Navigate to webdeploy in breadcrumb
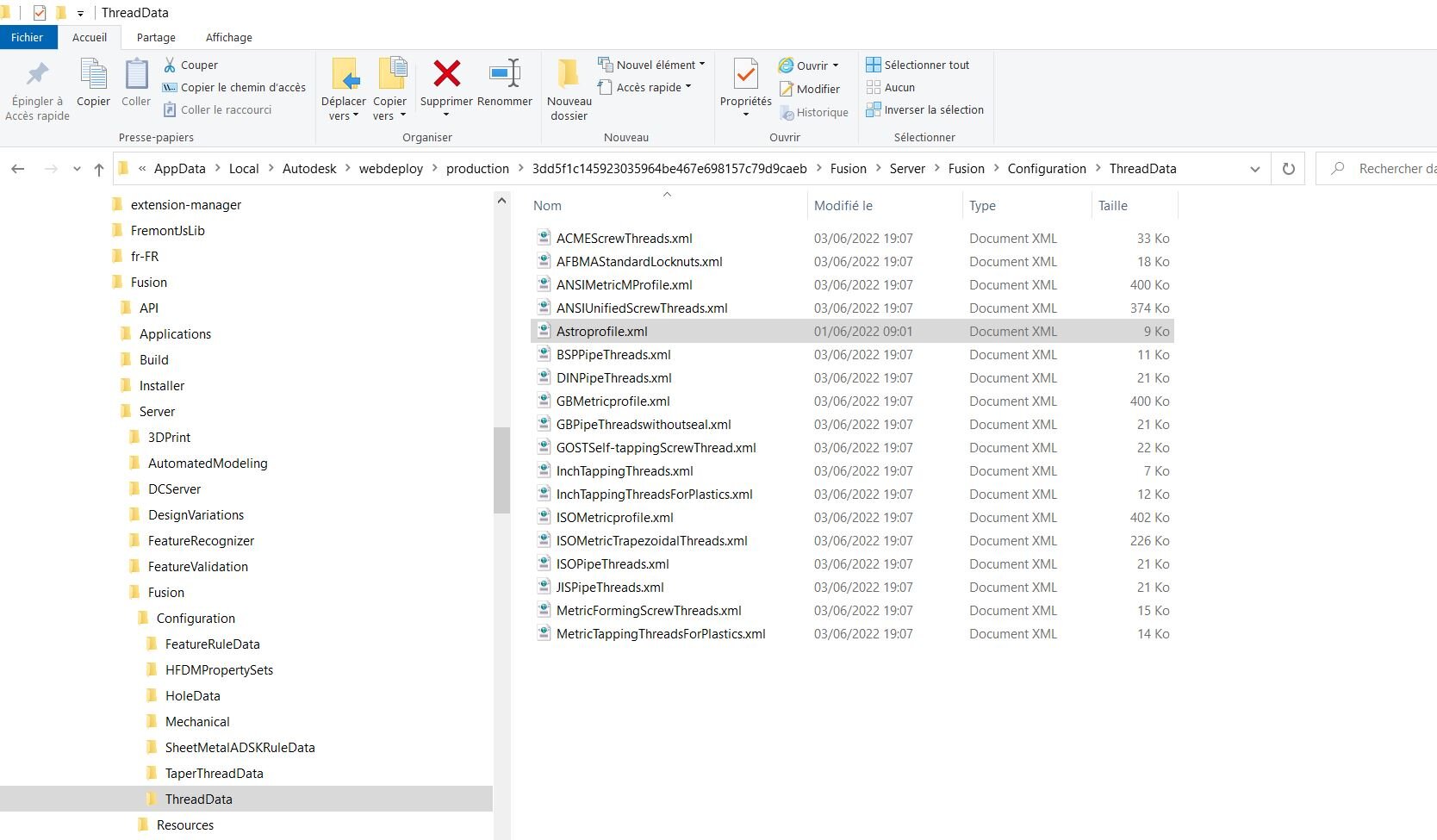The height and width of the screenshot is (840, 1437). point(391,169)
